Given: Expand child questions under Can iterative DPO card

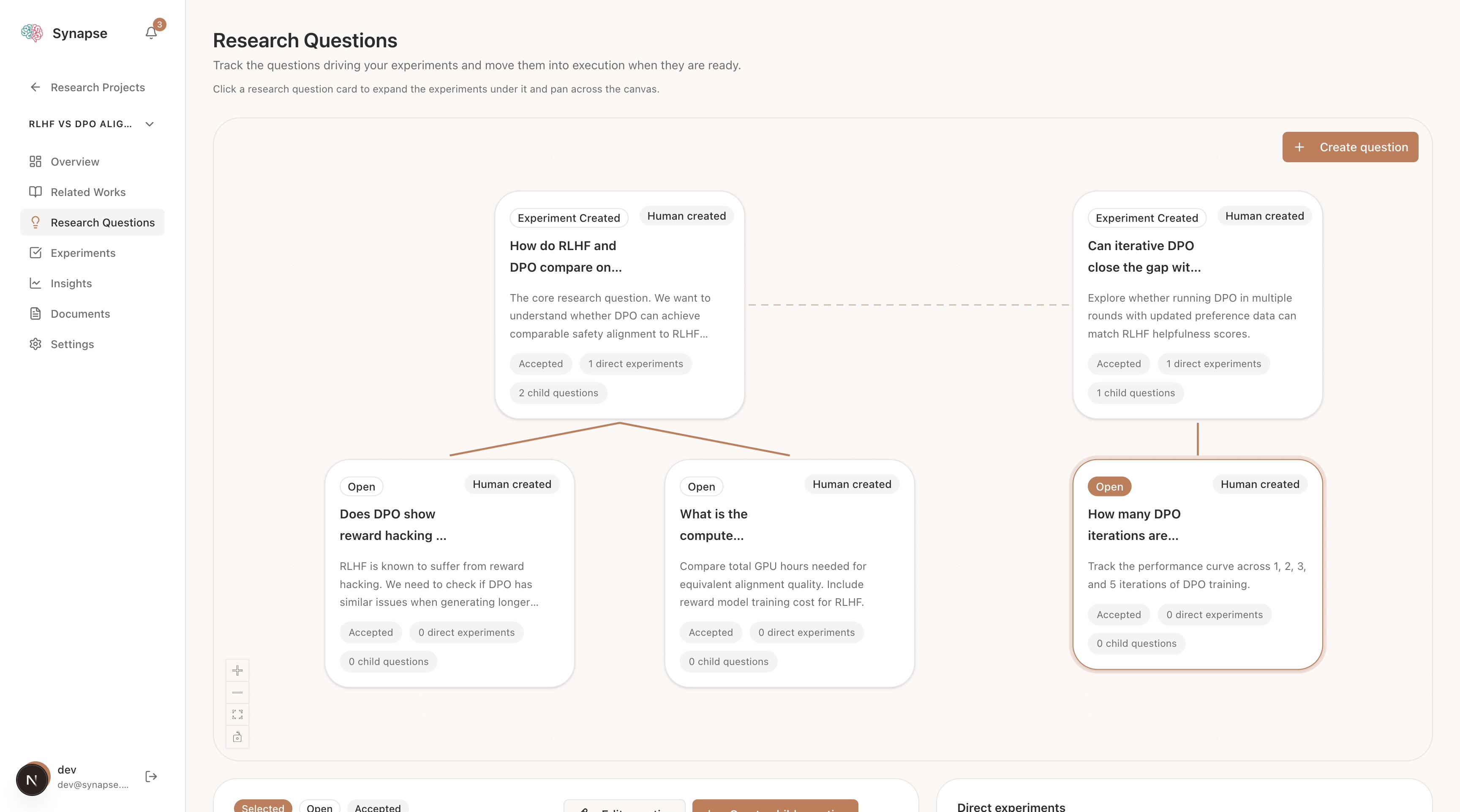Looking at the screenshot, I should pos(1135,392).
